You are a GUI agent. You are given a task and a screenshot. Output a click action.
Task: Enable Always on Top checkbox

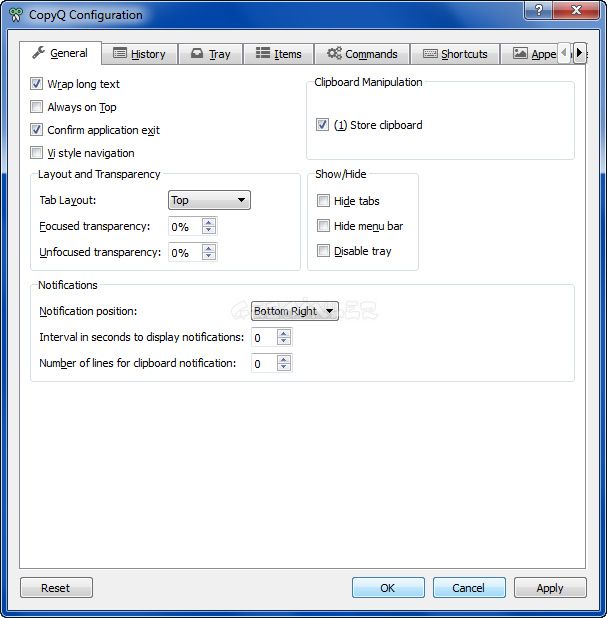coord(36,106)
